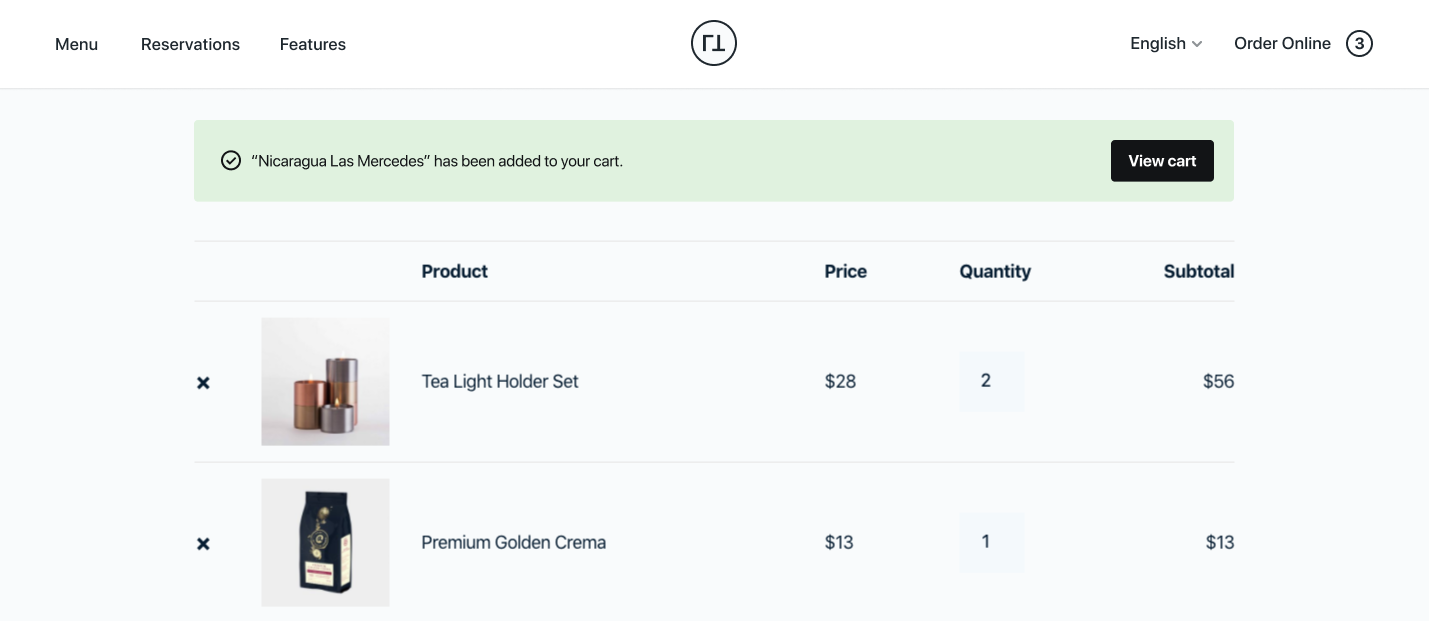Expand the language selector options

click(x=1165, y=43)
